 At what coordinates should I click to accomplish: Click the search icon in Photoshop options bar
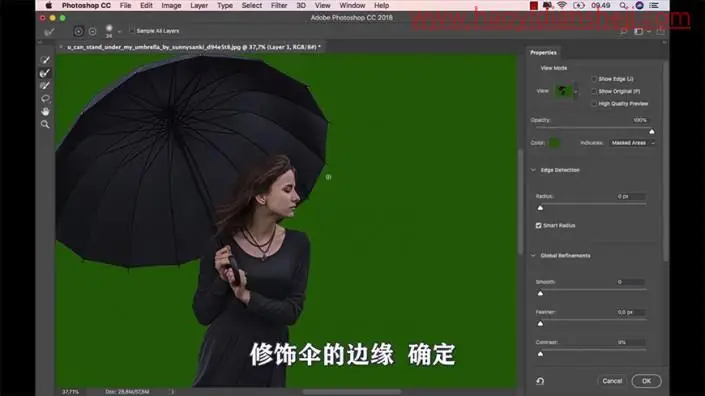tap(624, 31)
